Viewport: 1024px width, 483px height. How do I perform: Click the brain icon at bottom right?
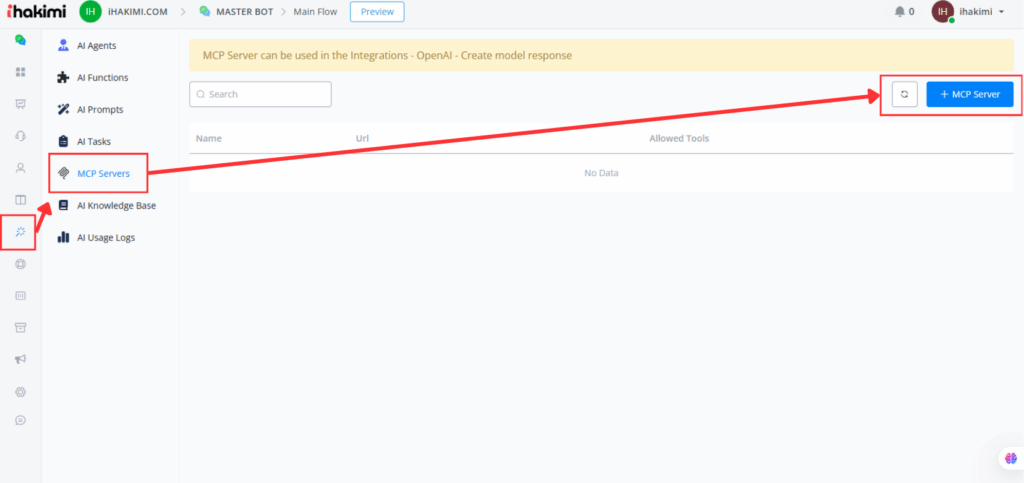click(1008, 458)
